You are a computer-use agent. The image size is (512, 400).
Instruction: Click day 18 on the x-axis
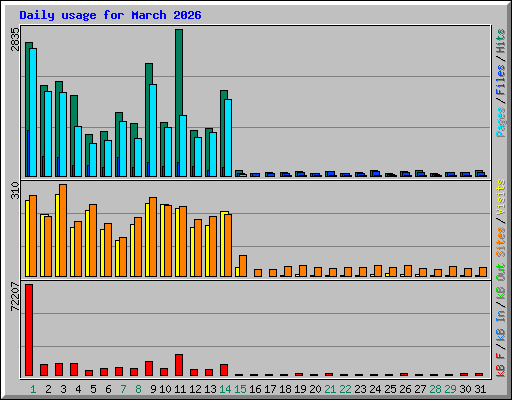coord(285,389)
